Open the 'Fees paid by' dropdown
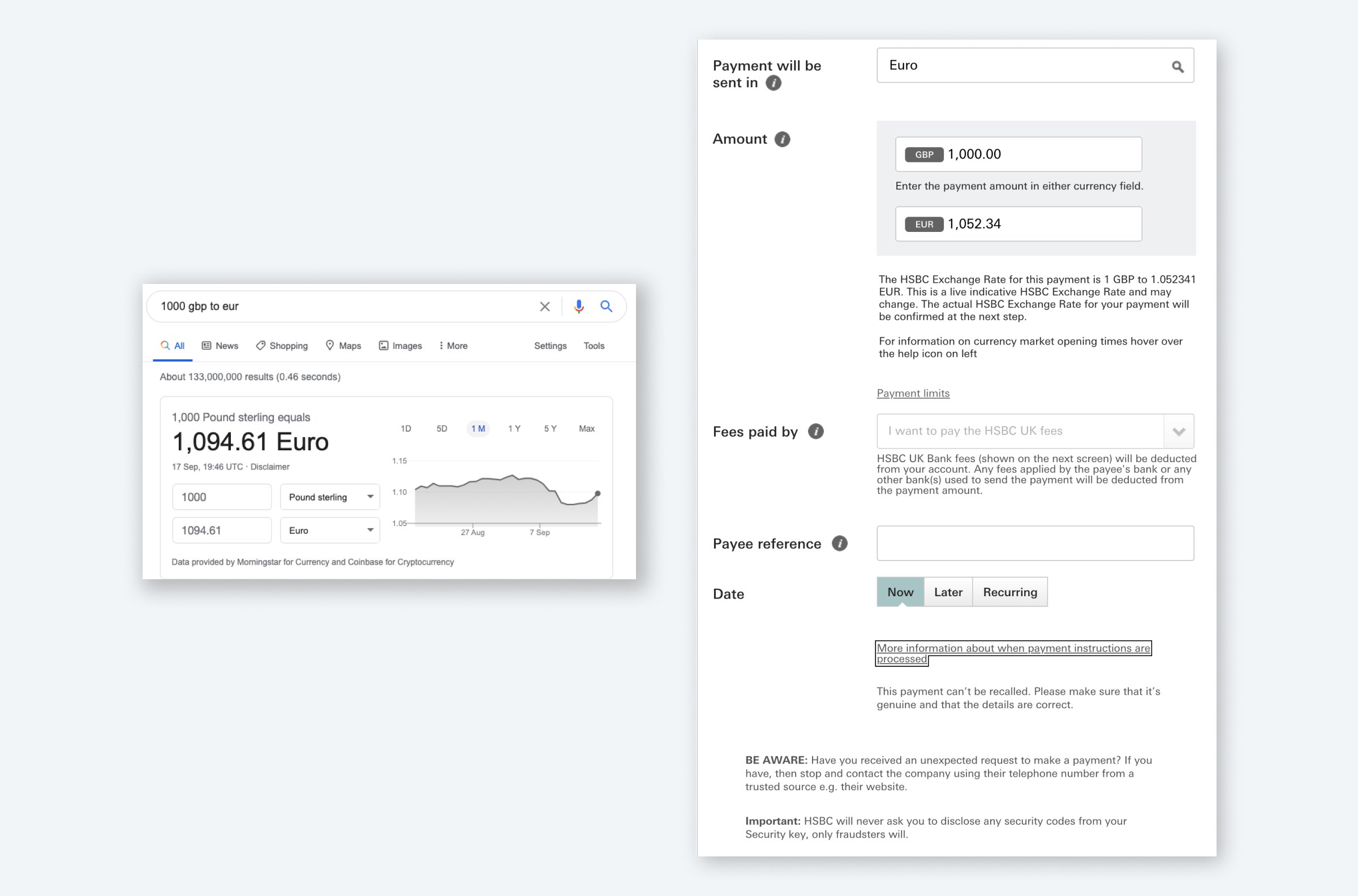 pyautogui.click(x=1179, y=432)
